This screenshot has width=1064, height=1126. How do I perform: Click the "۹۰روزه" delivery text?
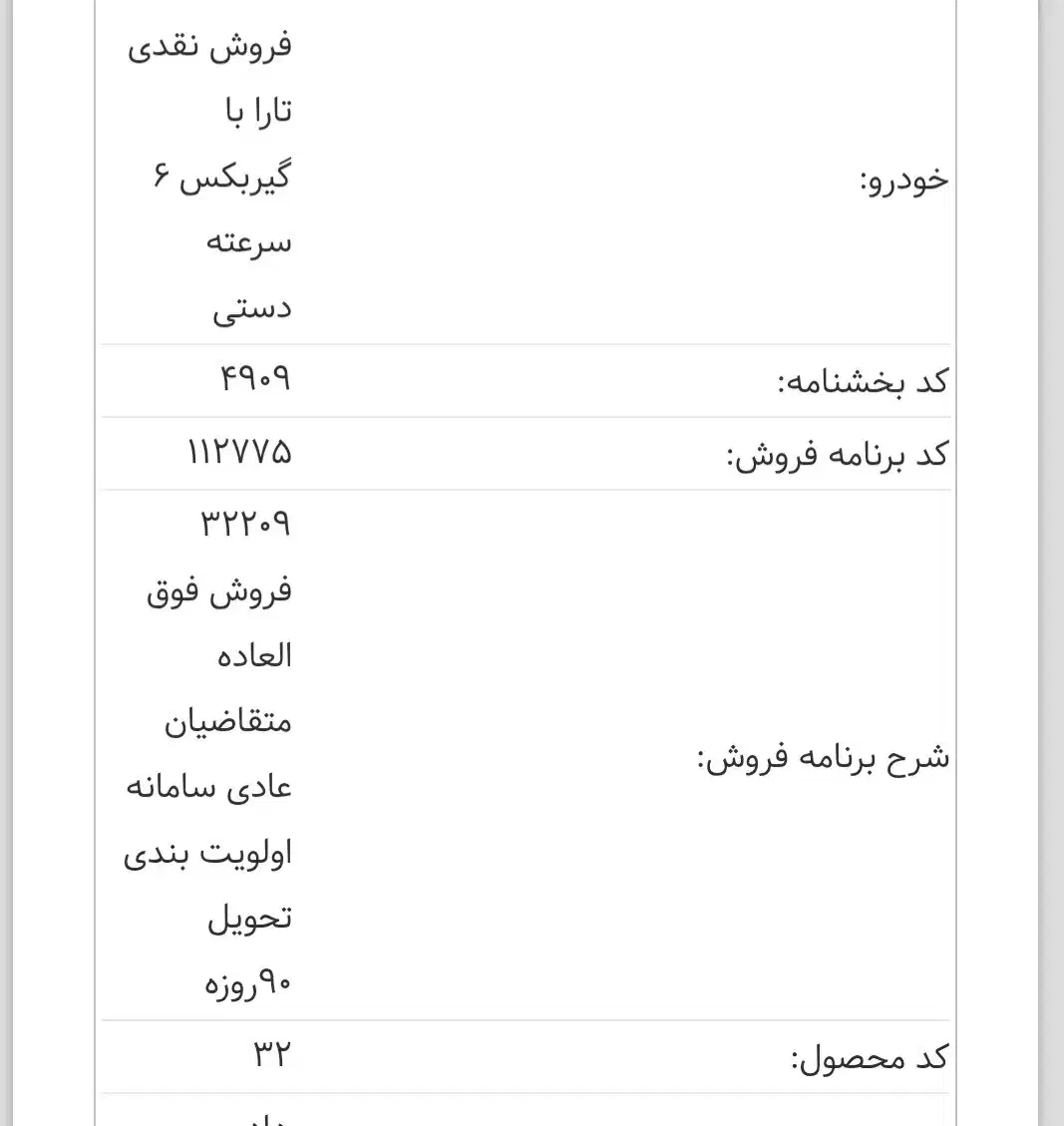tap(247, 984)
